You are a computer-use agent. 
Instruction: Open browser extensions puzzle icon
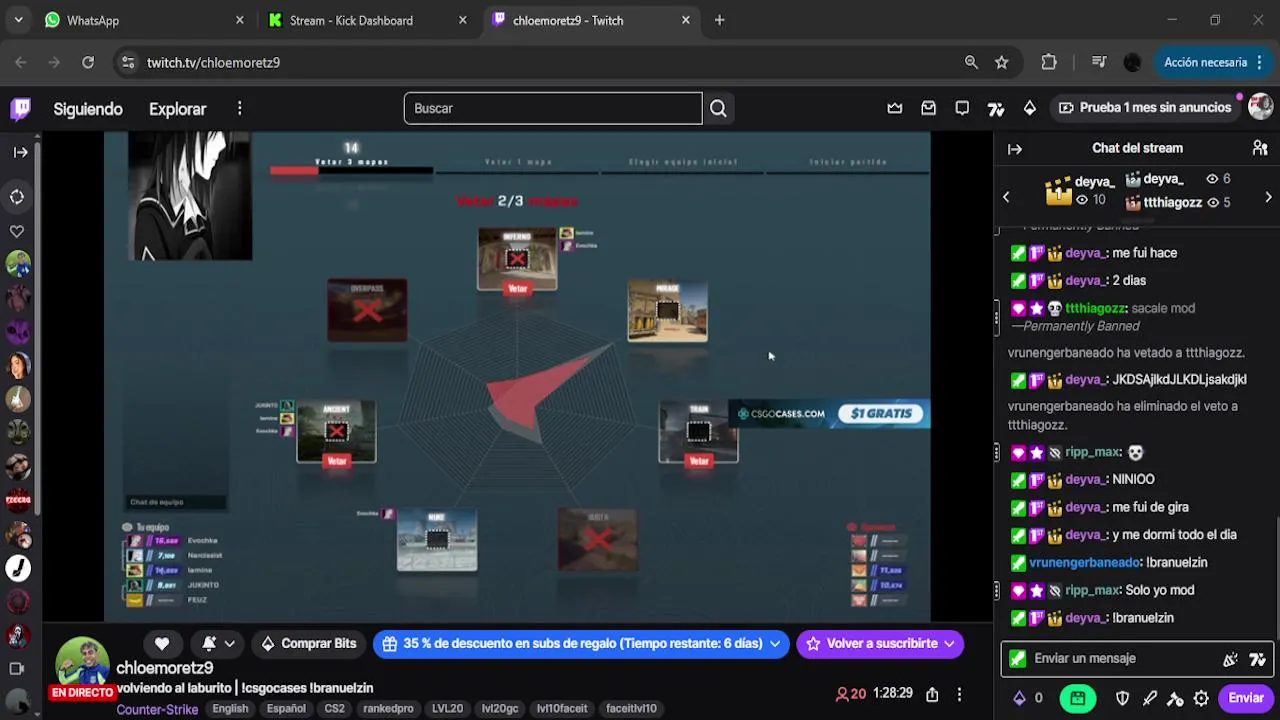click(1049, 62)
